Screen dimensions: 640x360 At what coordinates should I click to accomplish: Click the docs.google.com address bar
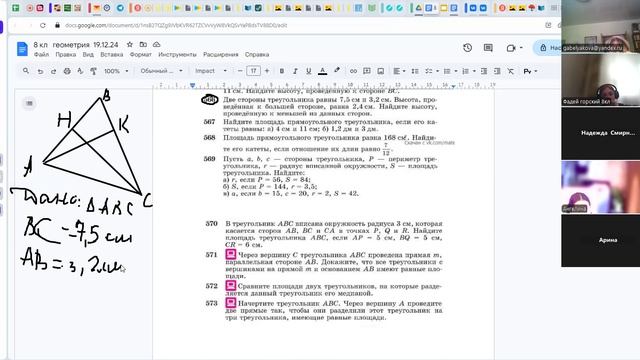[176, 25]
